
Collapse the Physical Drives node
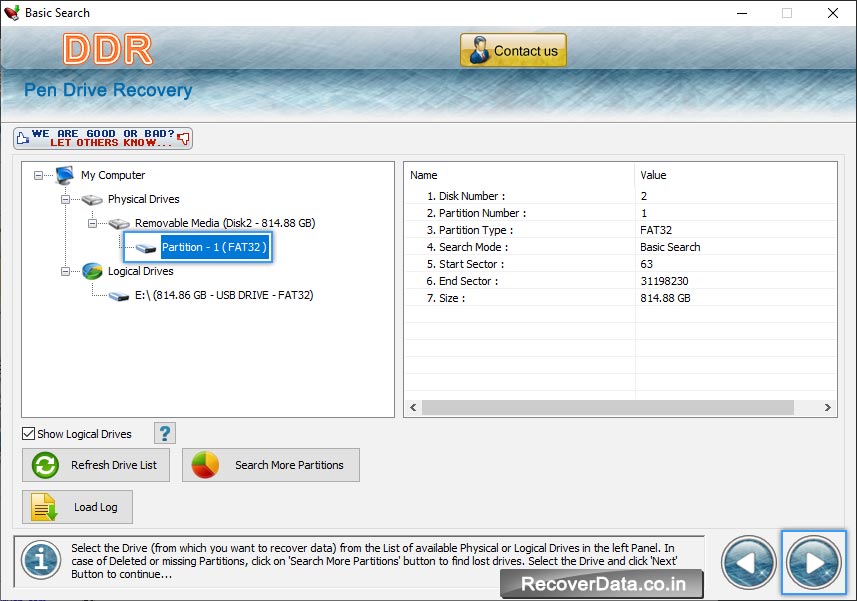point(65,199)
